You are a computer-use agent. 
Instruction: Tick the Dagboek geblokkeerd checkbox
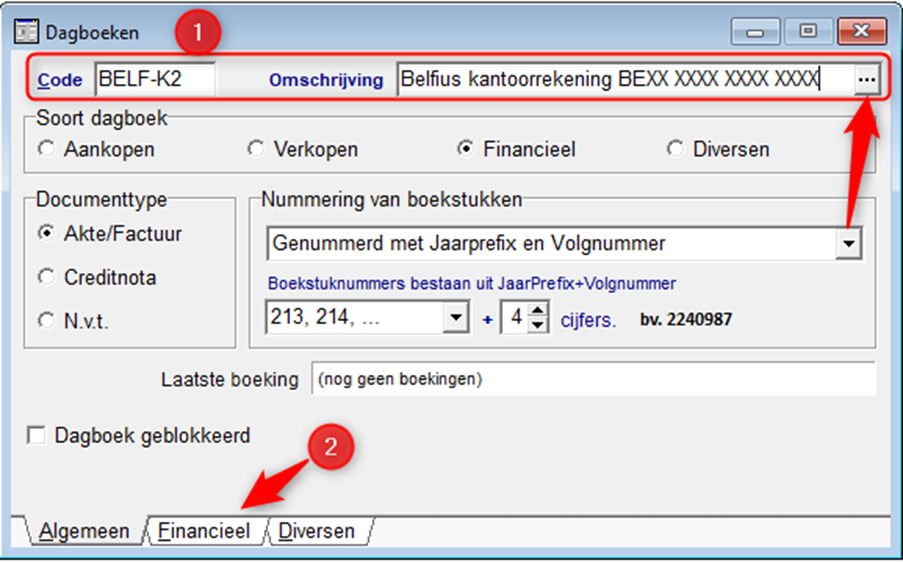coord(36,435)
